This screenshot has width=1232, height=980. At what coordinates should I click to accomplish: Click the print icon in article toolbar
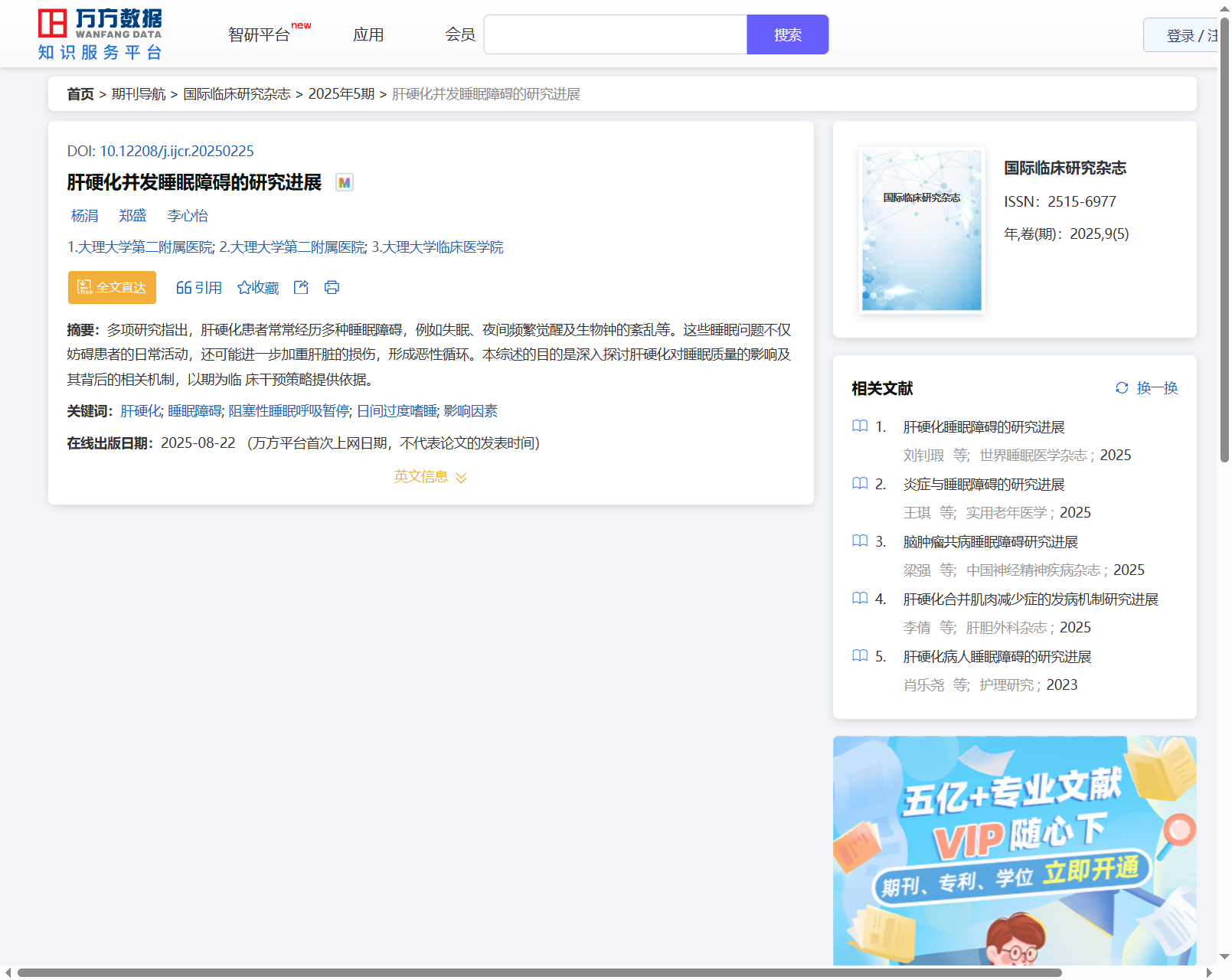pyautogui.click(x=332, y=287)
